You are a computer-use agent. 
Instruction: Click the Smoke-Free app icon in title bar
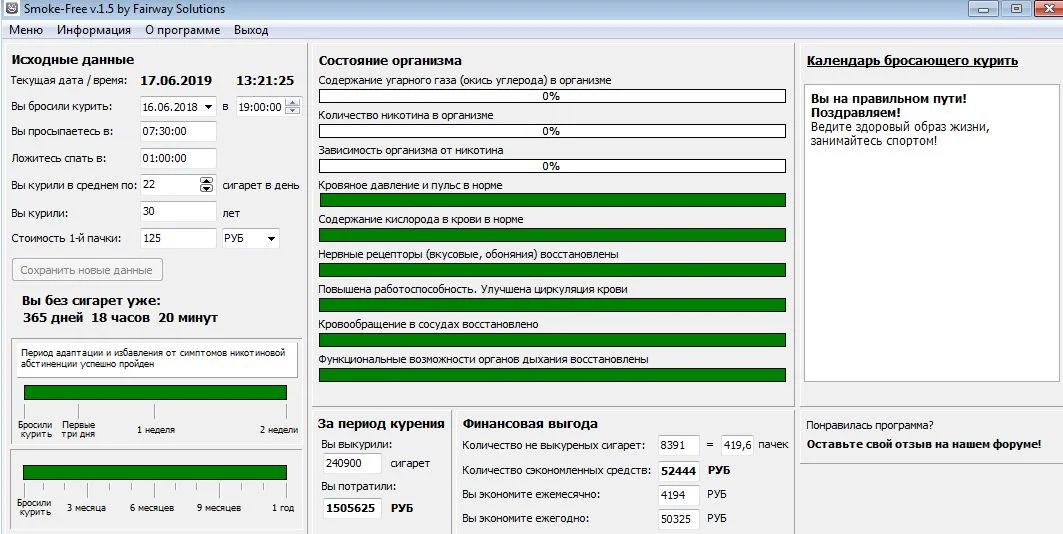(x=10, y=9)
